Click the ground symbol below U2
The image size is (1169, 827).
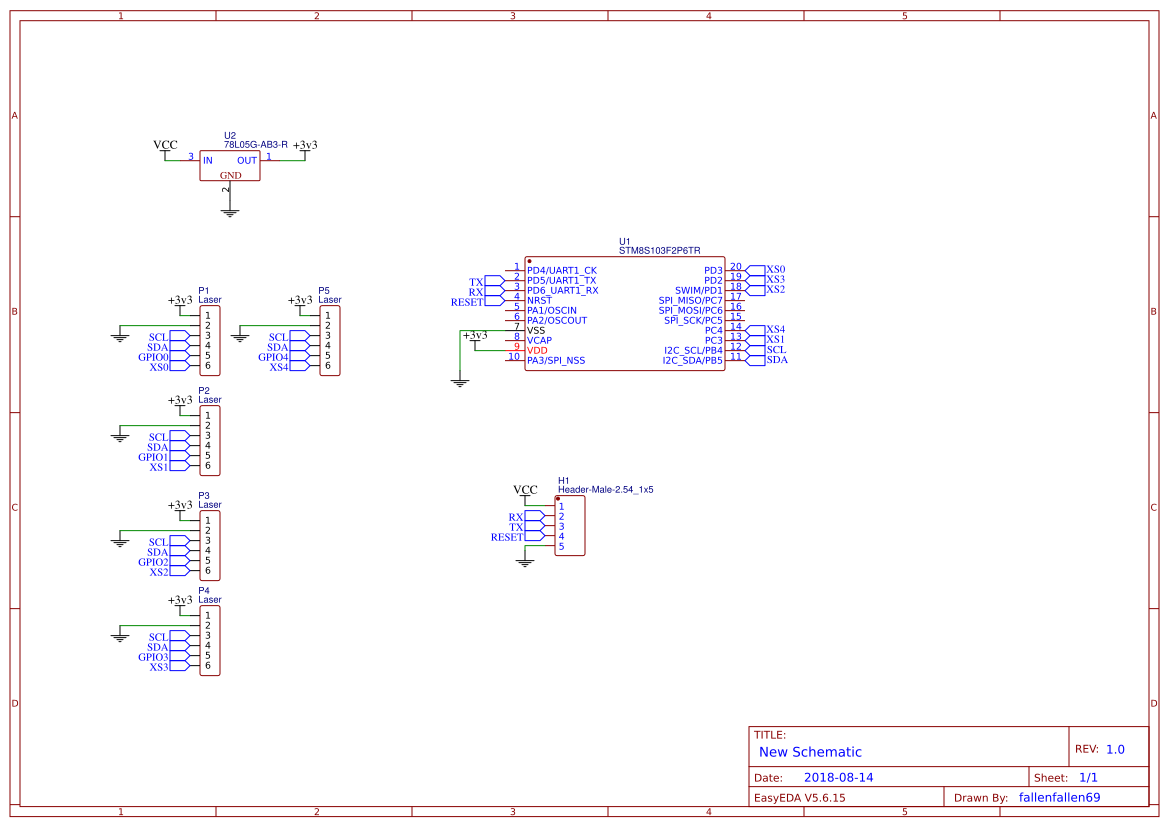tap(230, 208)
